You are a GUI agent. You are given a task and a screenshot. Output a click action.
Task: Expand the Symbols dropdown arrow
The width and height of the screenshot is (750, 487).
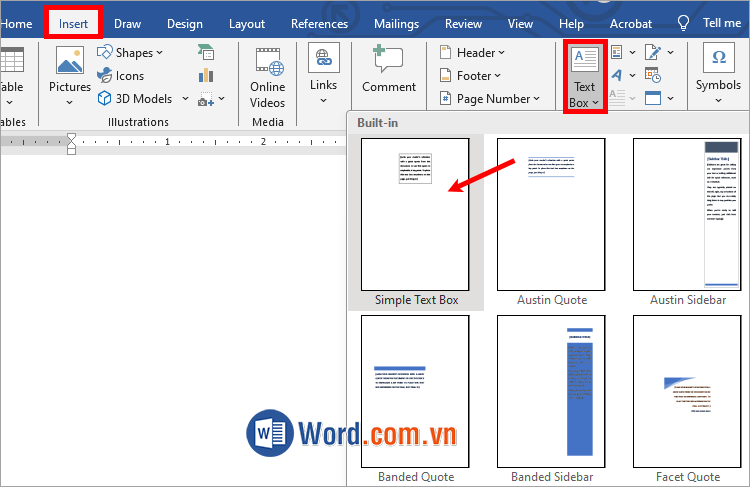click(x=718, y=100)
